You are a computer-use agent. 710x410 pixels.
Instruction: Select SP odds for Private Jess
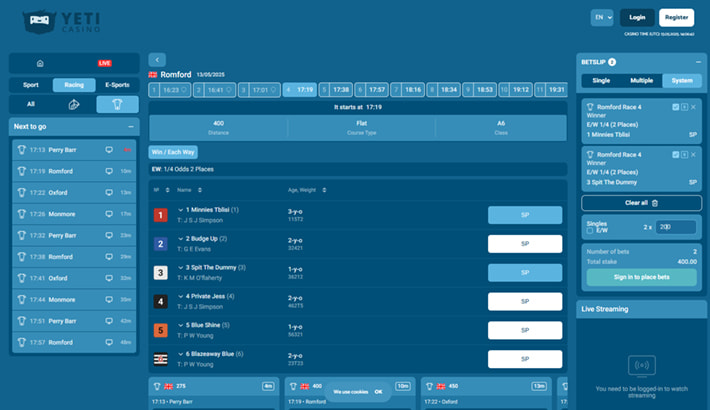[525, 301]
